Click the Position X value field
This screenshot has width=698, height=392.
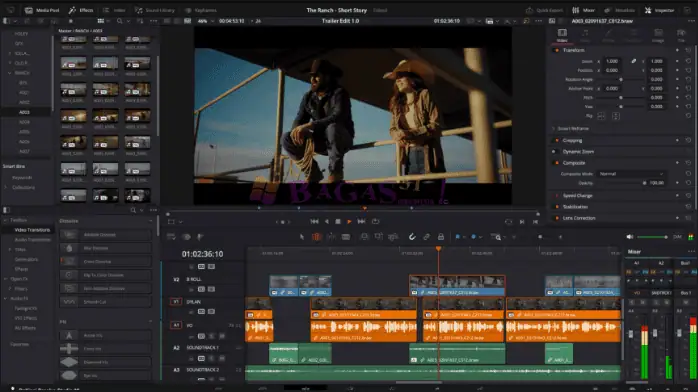click(x=613, y=70)
